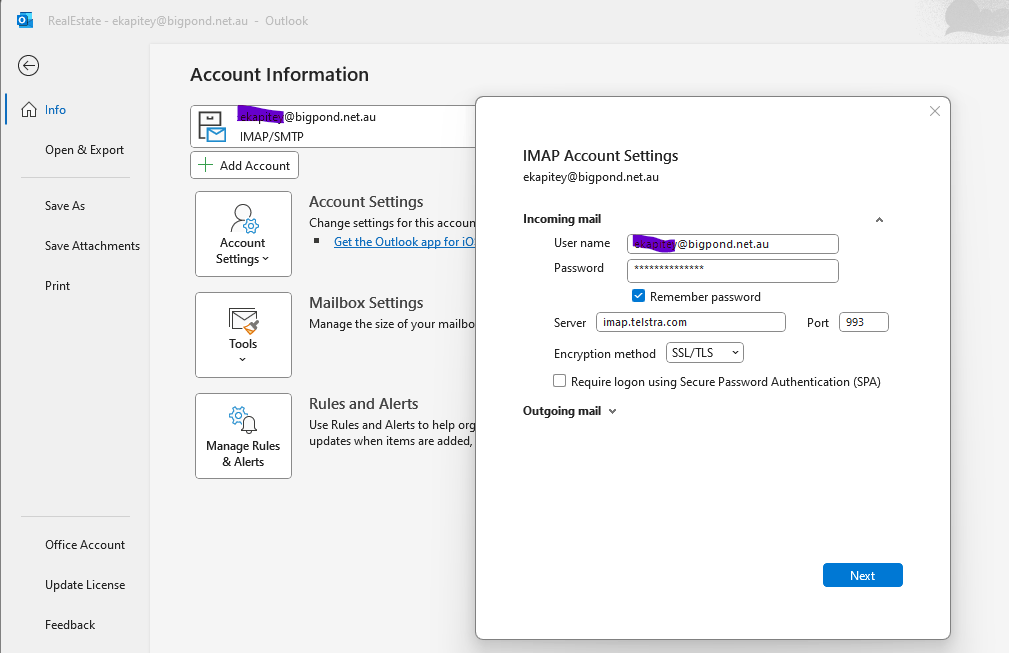Click the back arrow icon
Viewport: 1009px width, 653px height.
pyautogui.click(x=29, y=66)
